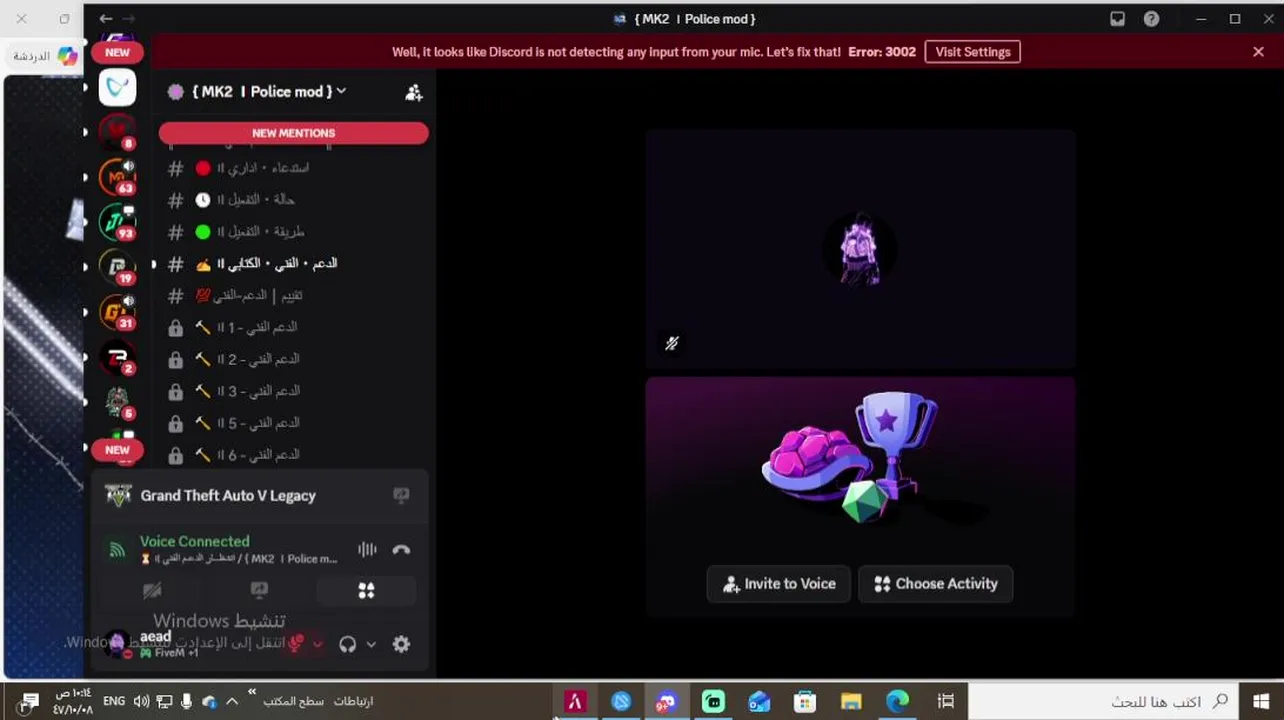Viewport: 1284px width, 720px height.
Task: Open Microsoft Edge from the taskbar
Action: [897, 702]
